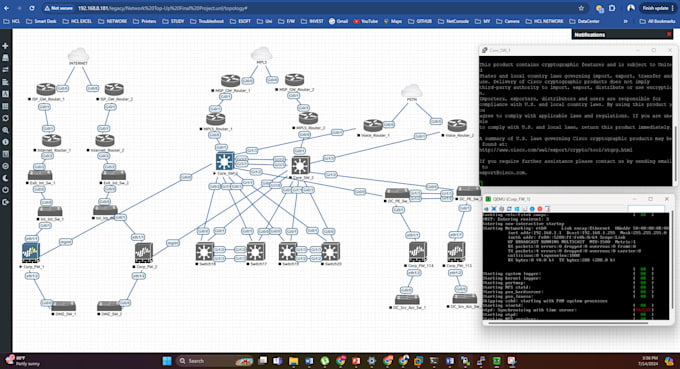Open the Status info icon in the sidebar
Image resolution: width=680 pixels, height=369 pixels.
click(x=5, y=142)
